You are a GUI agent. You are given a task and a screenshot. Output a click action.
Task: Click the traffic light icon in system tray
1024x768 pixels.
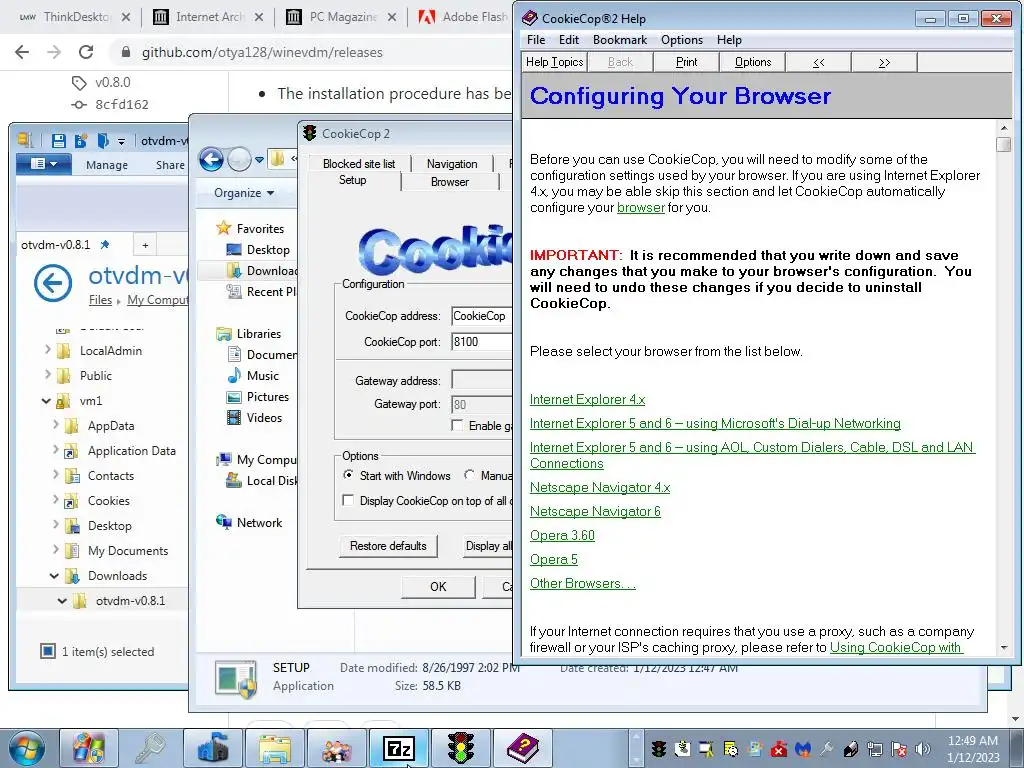coord(658,749)
